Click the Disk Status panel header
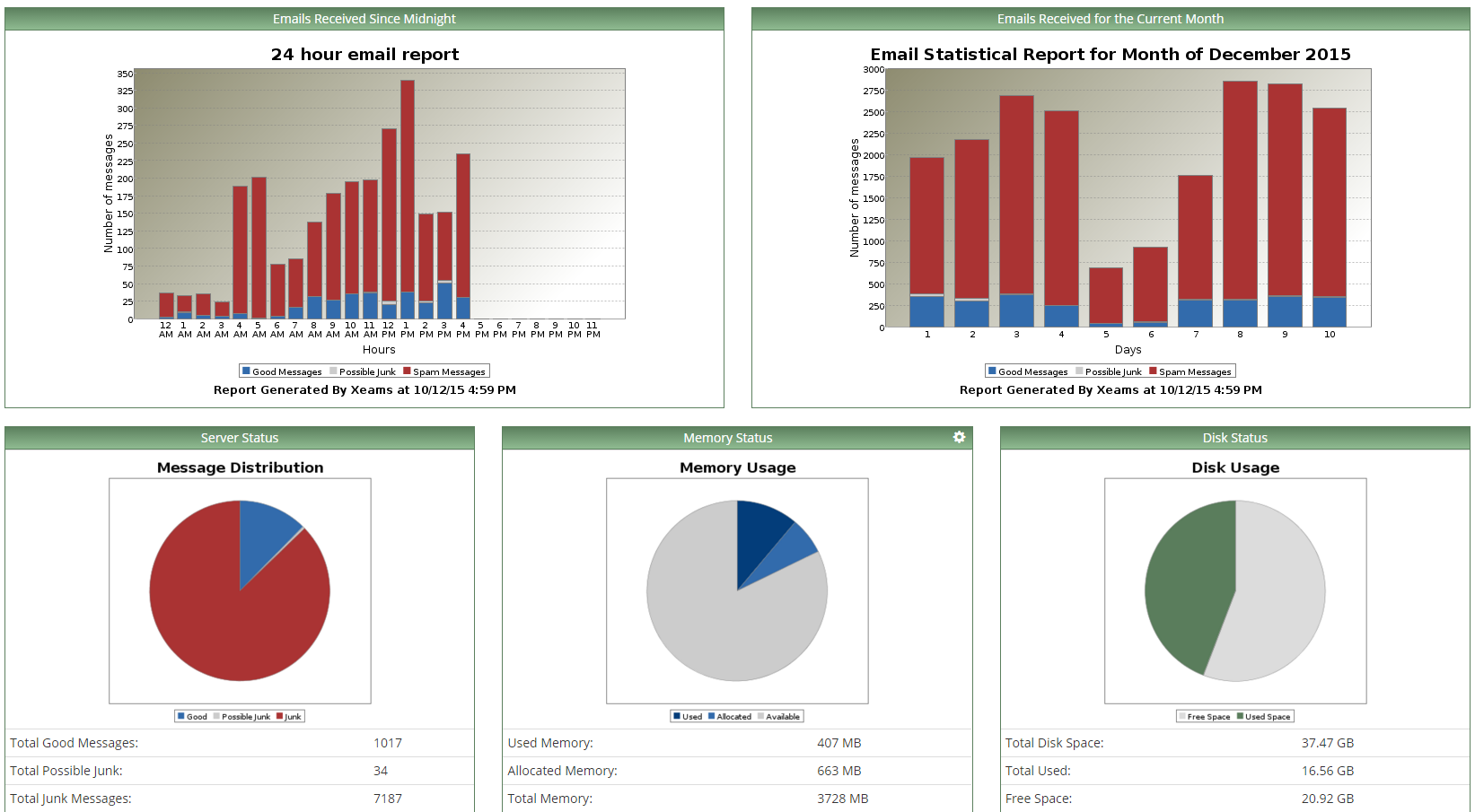The height and width of the screenshot is (812, 1475). tap(1234, 438)
